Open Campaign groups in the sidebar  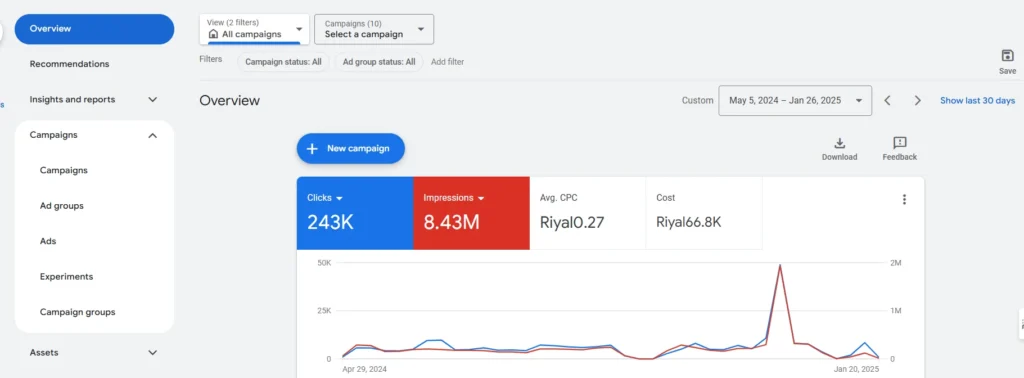pos(77,312)
